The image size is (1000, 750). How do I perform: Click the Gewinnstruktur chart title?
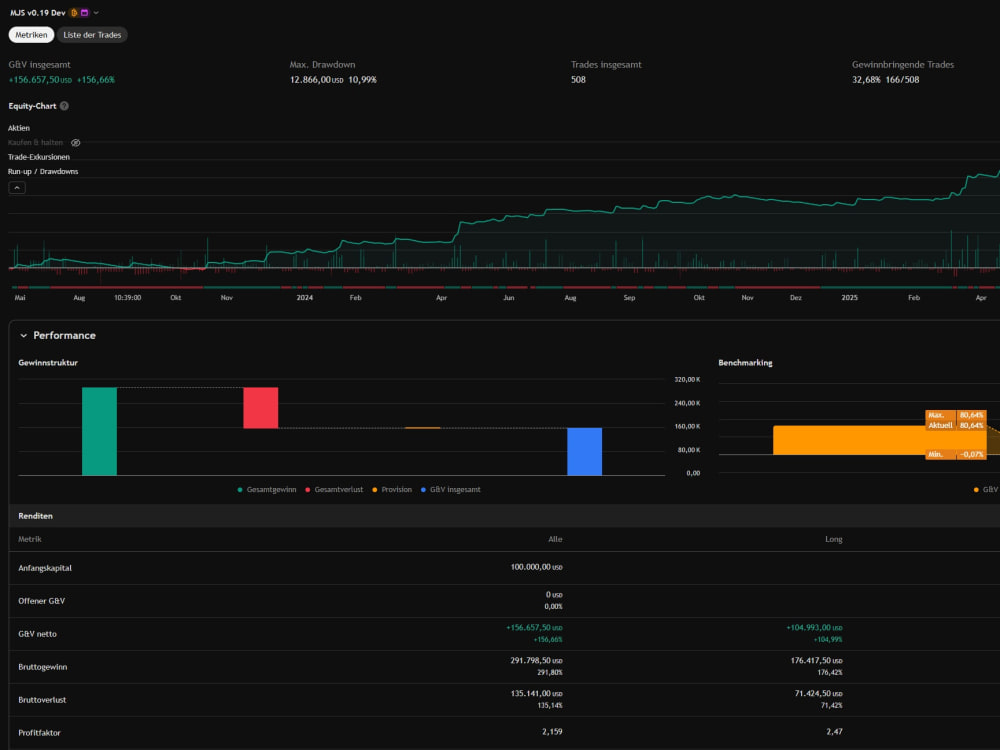[48, 363]
